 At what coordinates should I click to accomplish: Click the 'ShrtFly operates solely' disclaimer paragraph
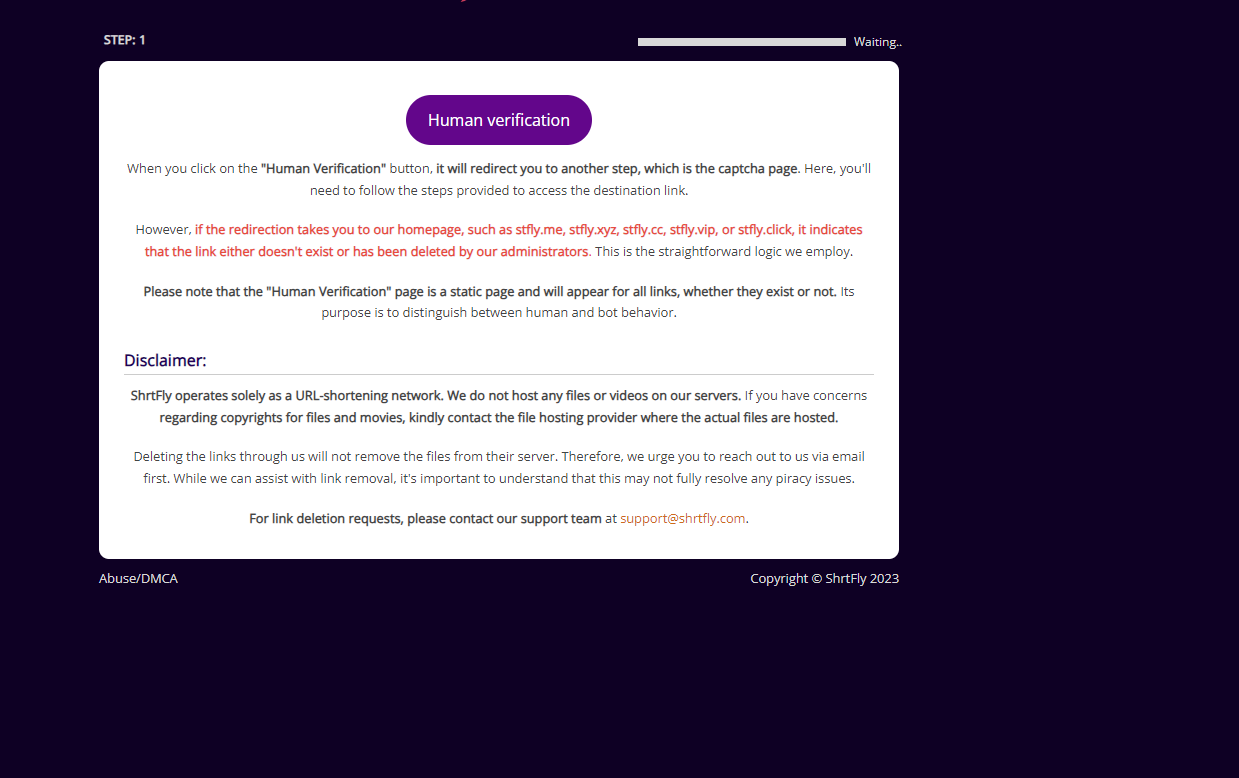click(x=499, y=406)
